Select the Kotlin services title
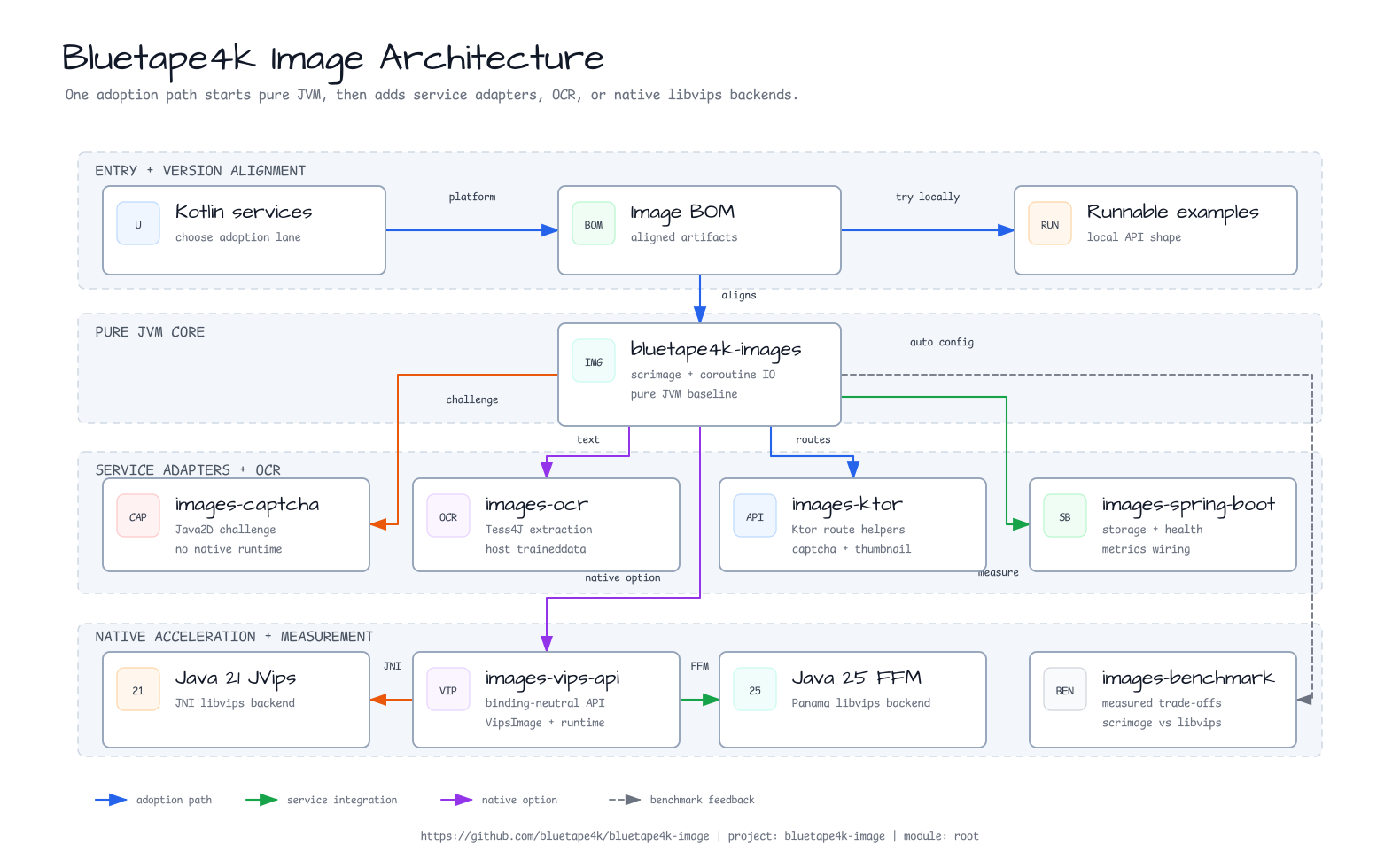Screen dimensions: 1400x868 coord(244,212)
